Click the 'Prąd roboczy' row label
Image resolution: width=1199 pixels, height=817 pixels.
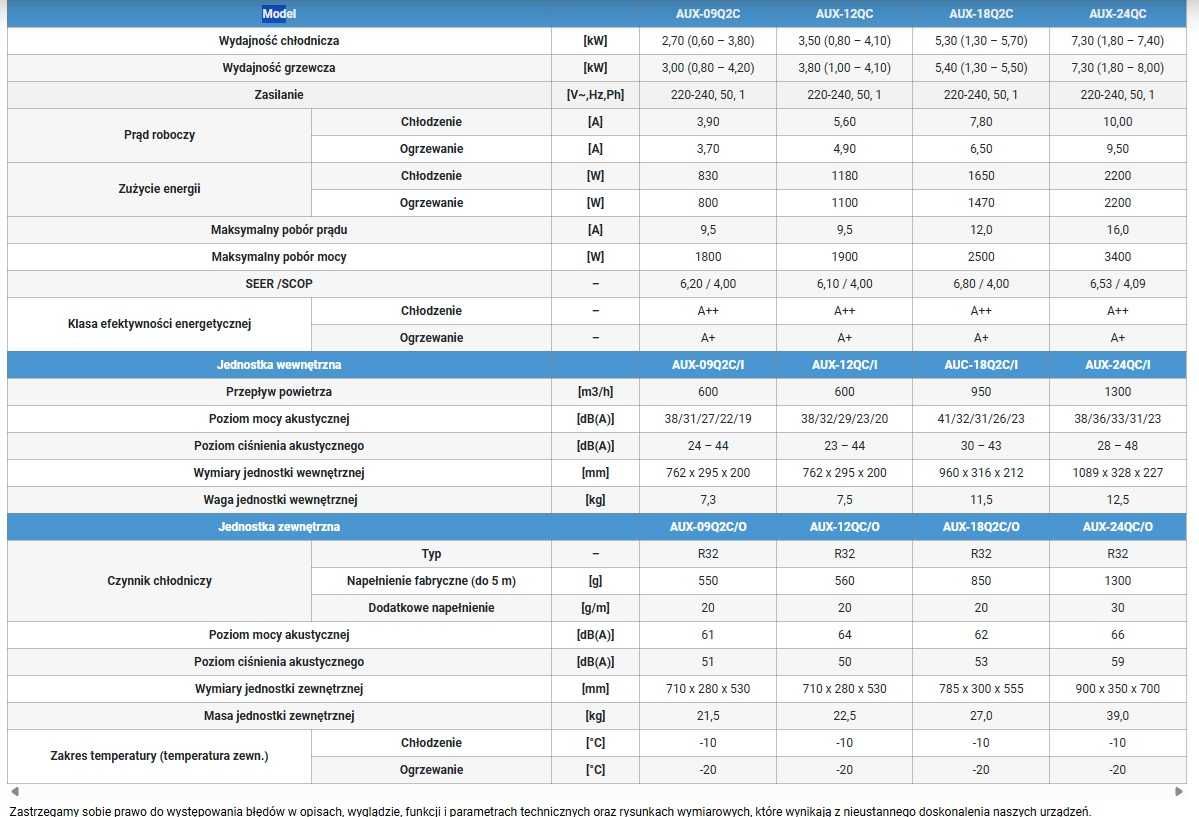click(x=159, y=135)
